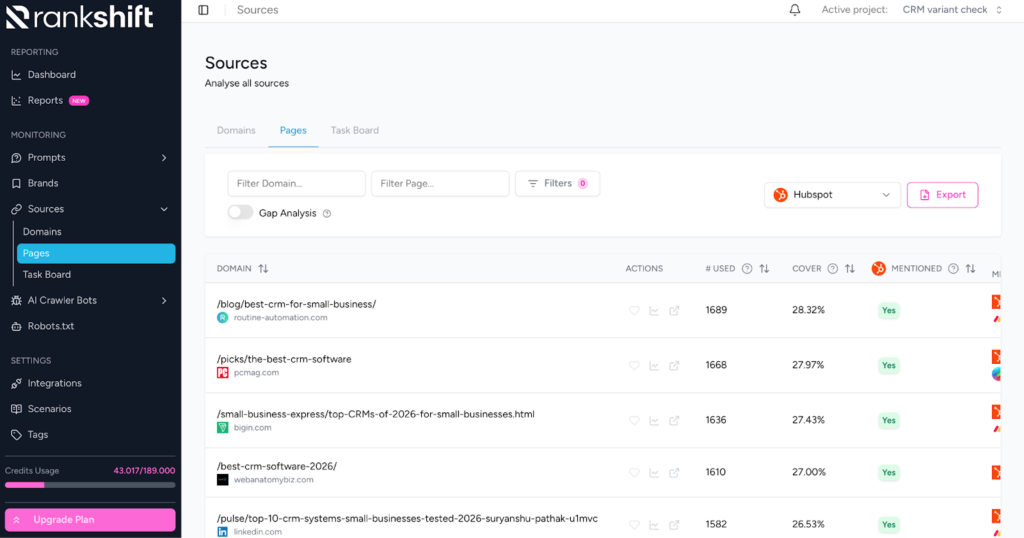Switch to the Domains tab
The height and width of the screenshot is (538, 1024).
tap(236, 131)
